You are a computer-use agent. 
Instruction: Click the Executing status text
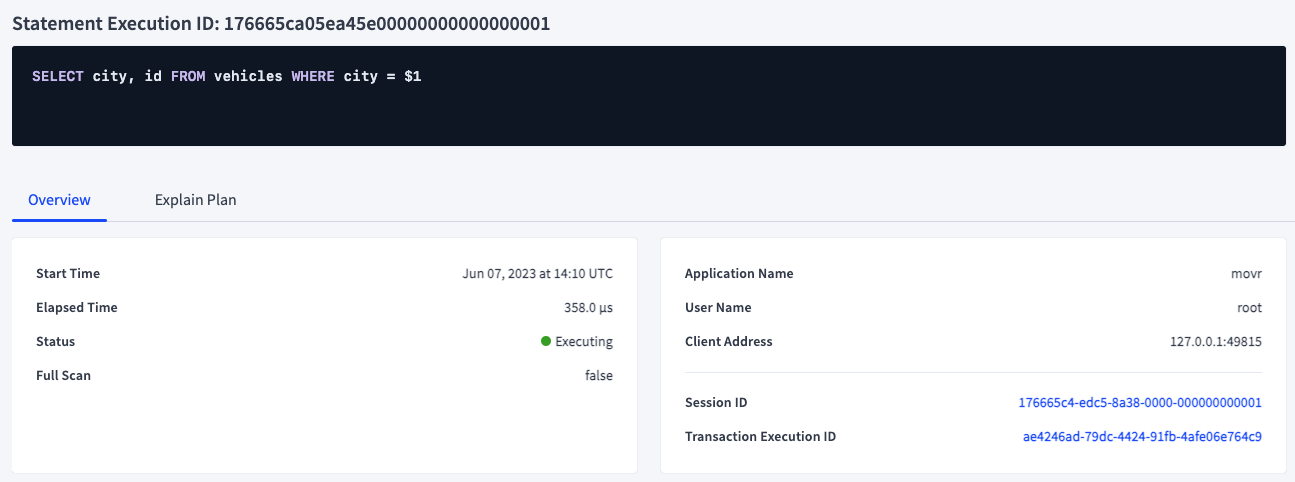click(584, 342)
